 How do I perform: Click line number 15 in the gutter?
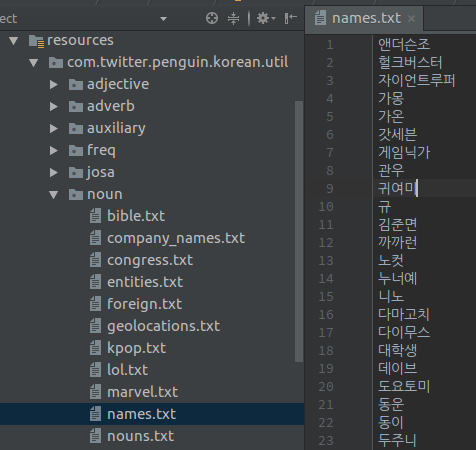point(326,297)
